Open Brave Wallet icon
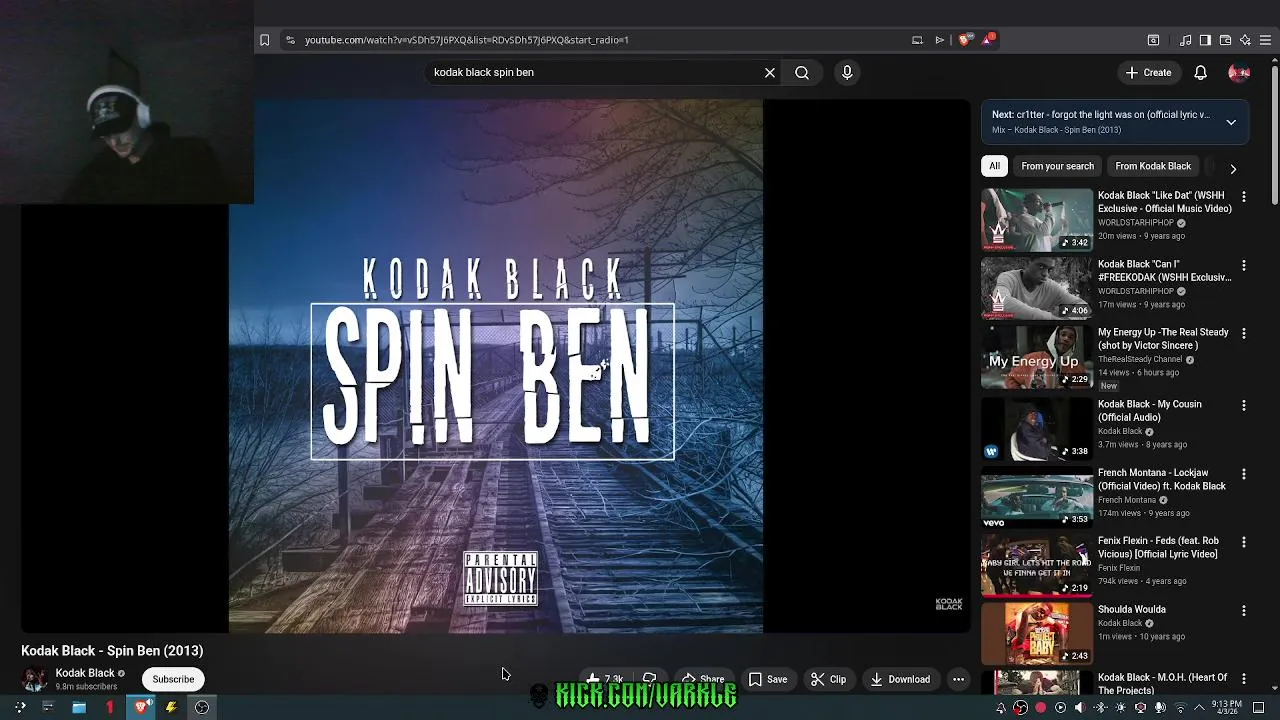Viewport: 1280px width, 720px height. pyautogui.click(x=1225, y=40)
